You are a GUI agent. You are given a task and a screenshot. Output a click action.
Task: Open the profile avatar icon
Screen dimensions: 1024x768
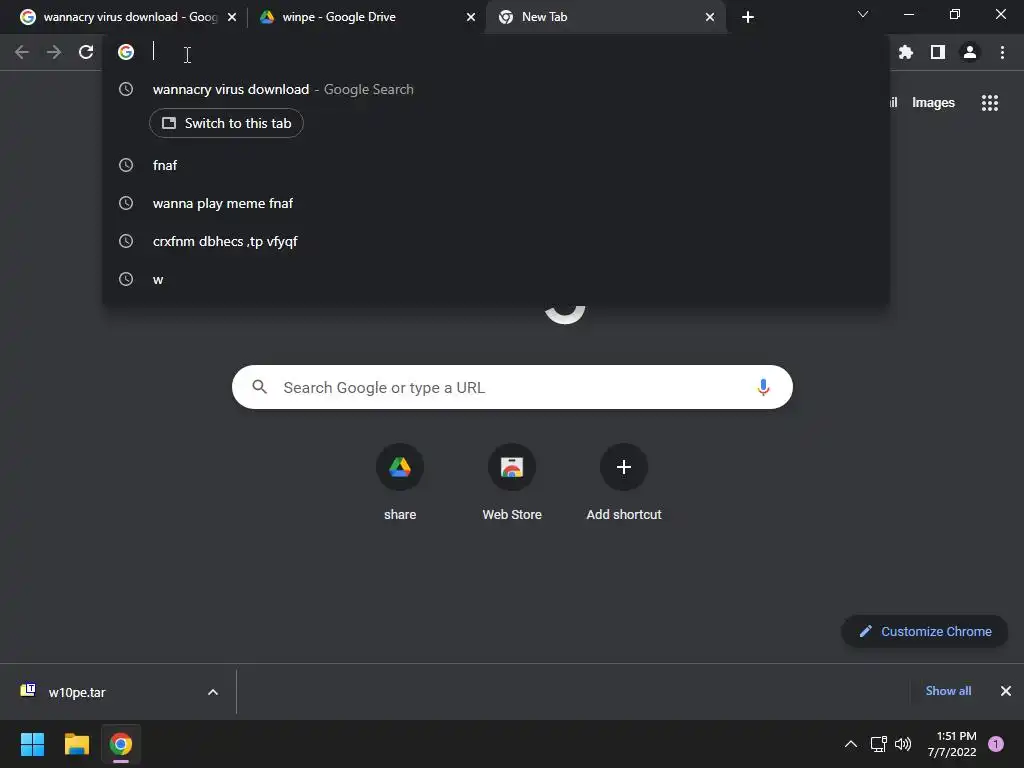click(x=970, y=52)
